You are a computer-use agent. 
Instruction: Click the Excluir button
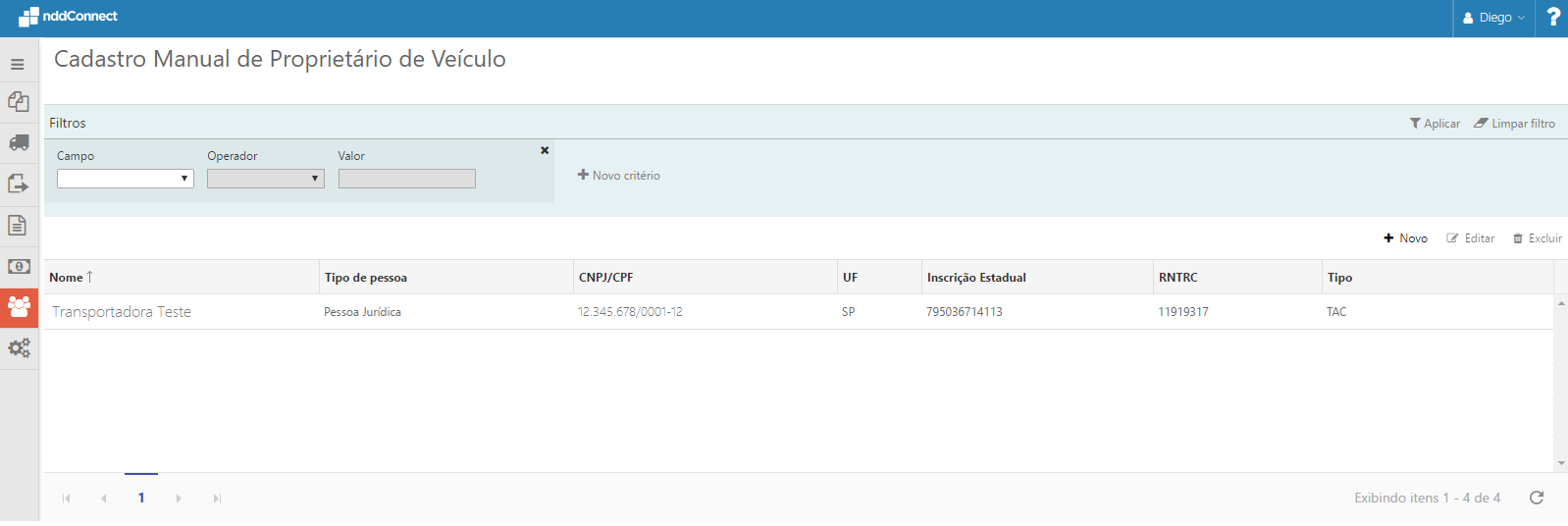pyautogui.click(x=1537, y=238)
